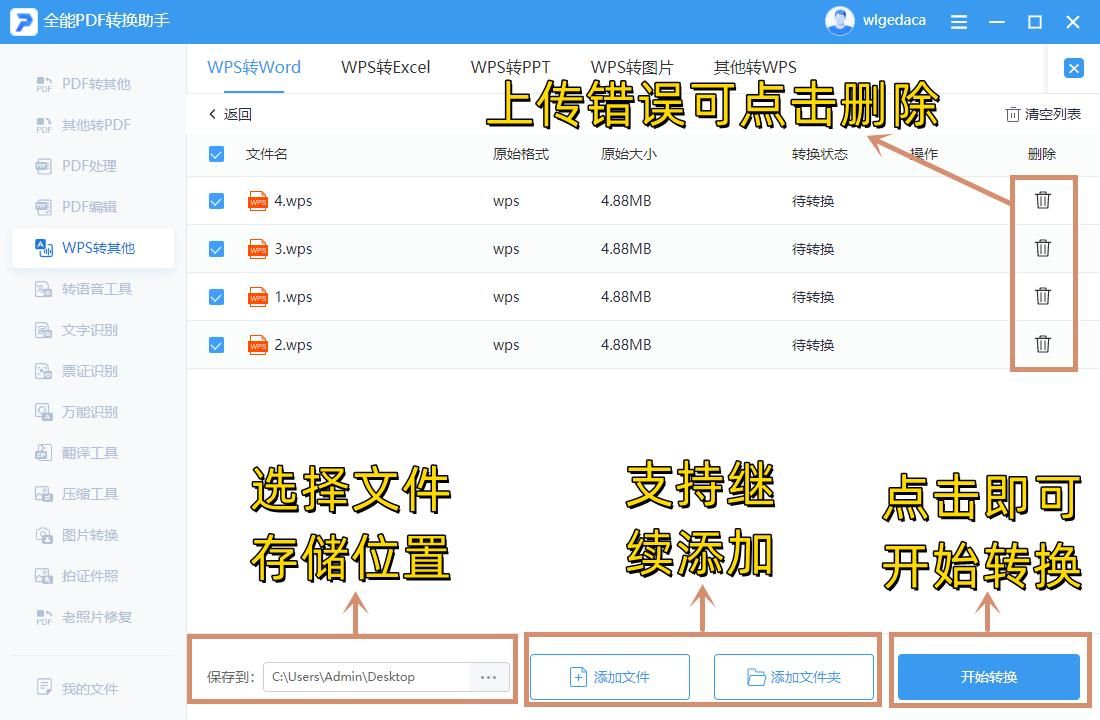Open PDF转其他 in the sidebar

pos(93,84)
